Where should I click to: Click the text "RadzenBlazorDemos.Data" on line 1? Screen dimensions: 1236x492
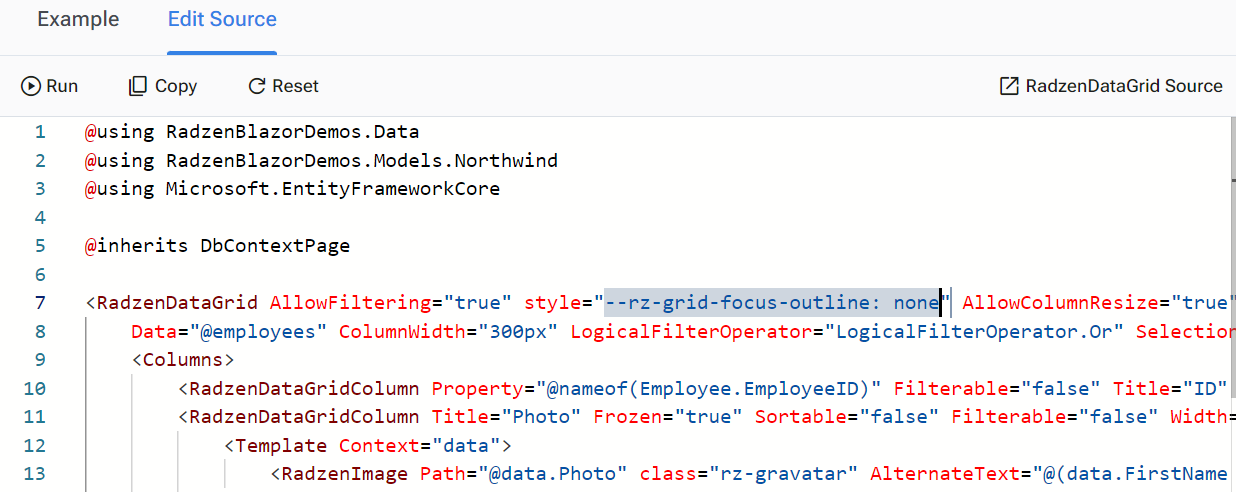coord(293,132)
